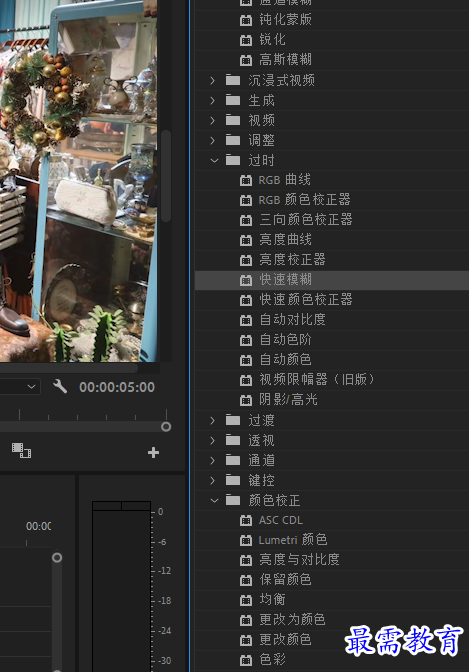Open the button editor plus icon
Image resolution: width=469 pixels, height=672 pixels.
point(153,453)
